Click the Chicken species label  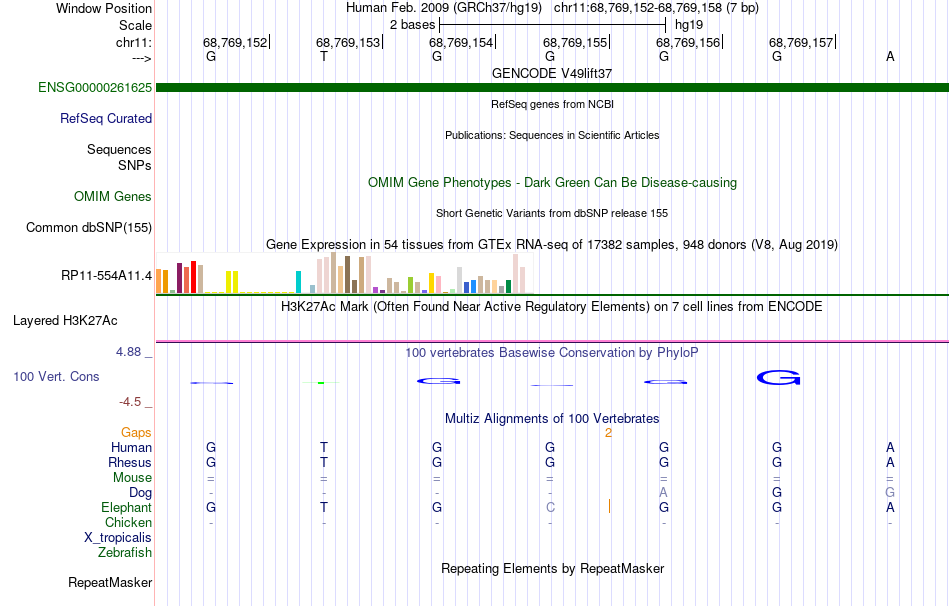(128, 522)
